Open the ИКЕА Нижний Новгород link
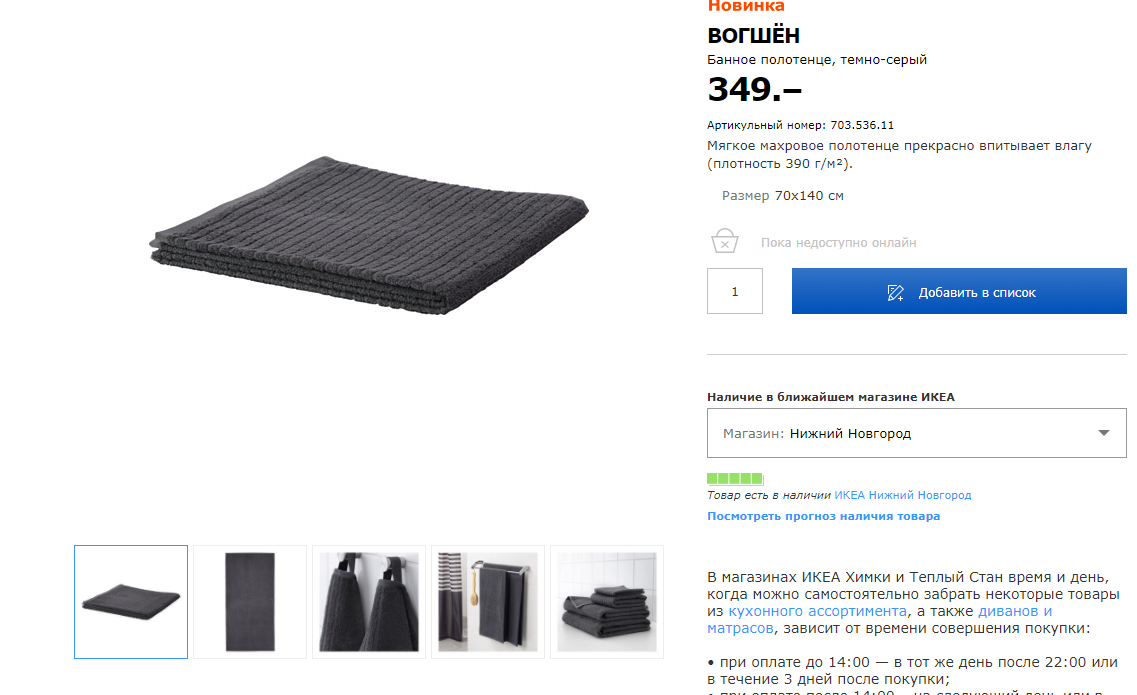The width and height of the screenshot is (1137, 695). (902, 495)
